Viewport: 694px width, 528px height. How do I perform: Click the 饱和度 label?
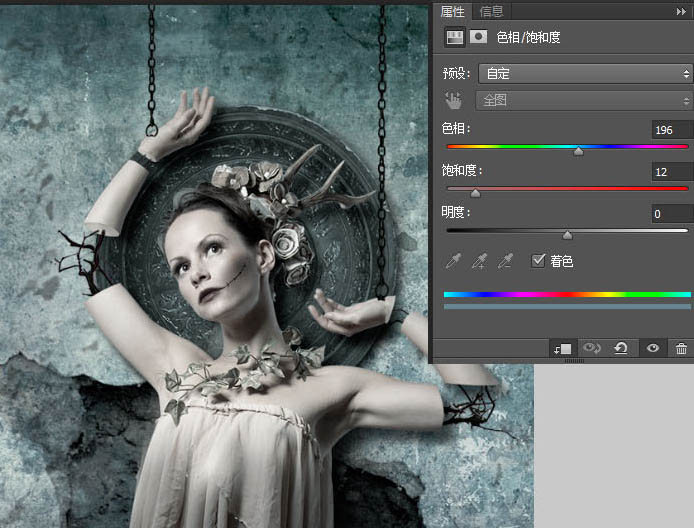click(x=462, y=170)
